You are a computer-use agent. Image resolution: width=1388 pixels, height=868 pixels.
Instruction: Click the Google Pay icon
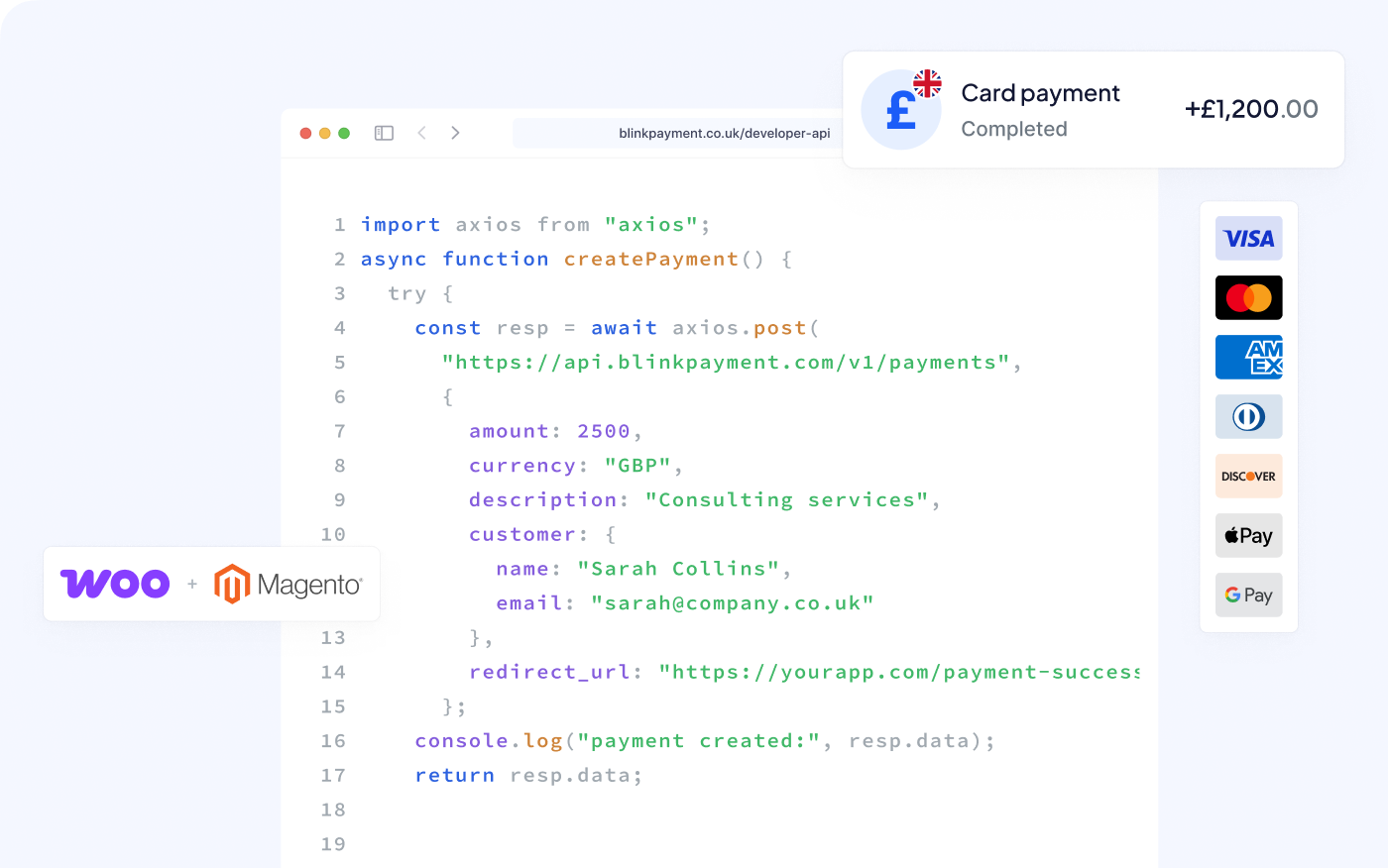click(x=1248, y=596)
